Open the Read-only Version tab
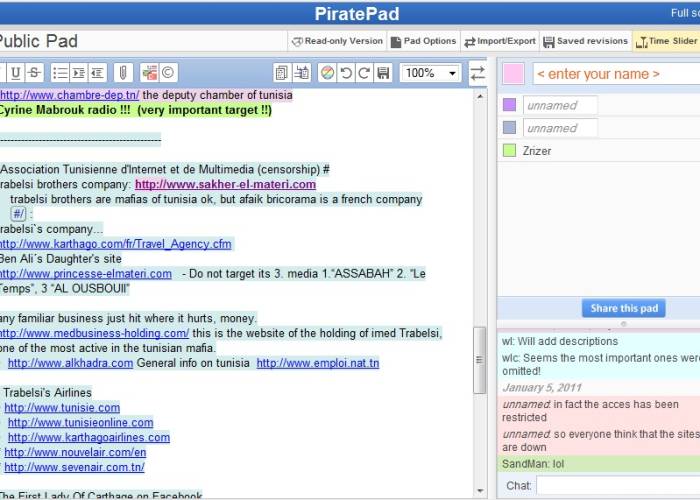 click(337, 41)
